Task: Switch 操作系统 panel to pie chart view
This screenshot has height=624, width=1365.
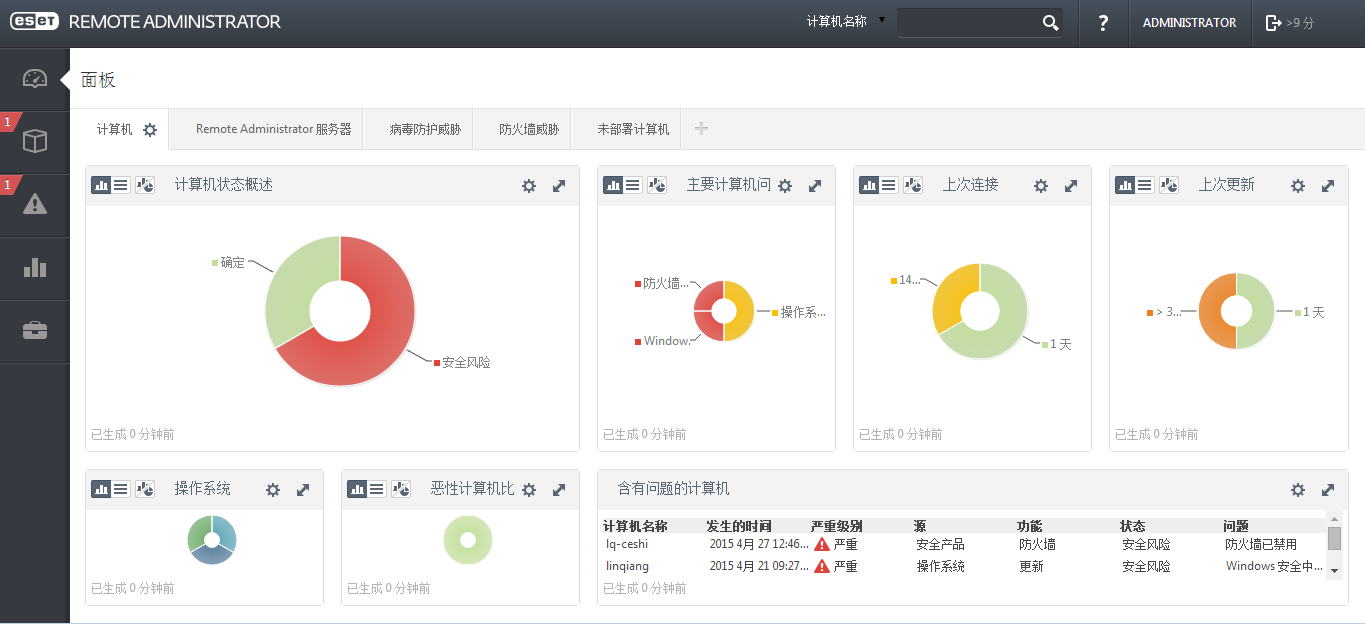Action: coord(145,489)
